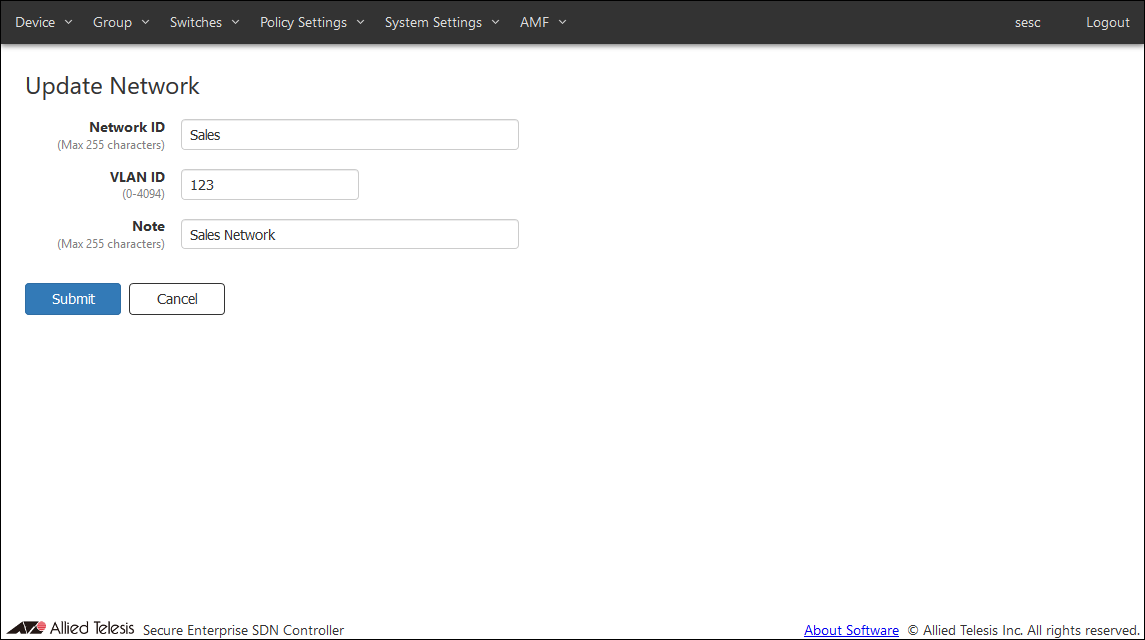Select the Note field with Sales Network
1145x640 pixels.
click(349, 235)
